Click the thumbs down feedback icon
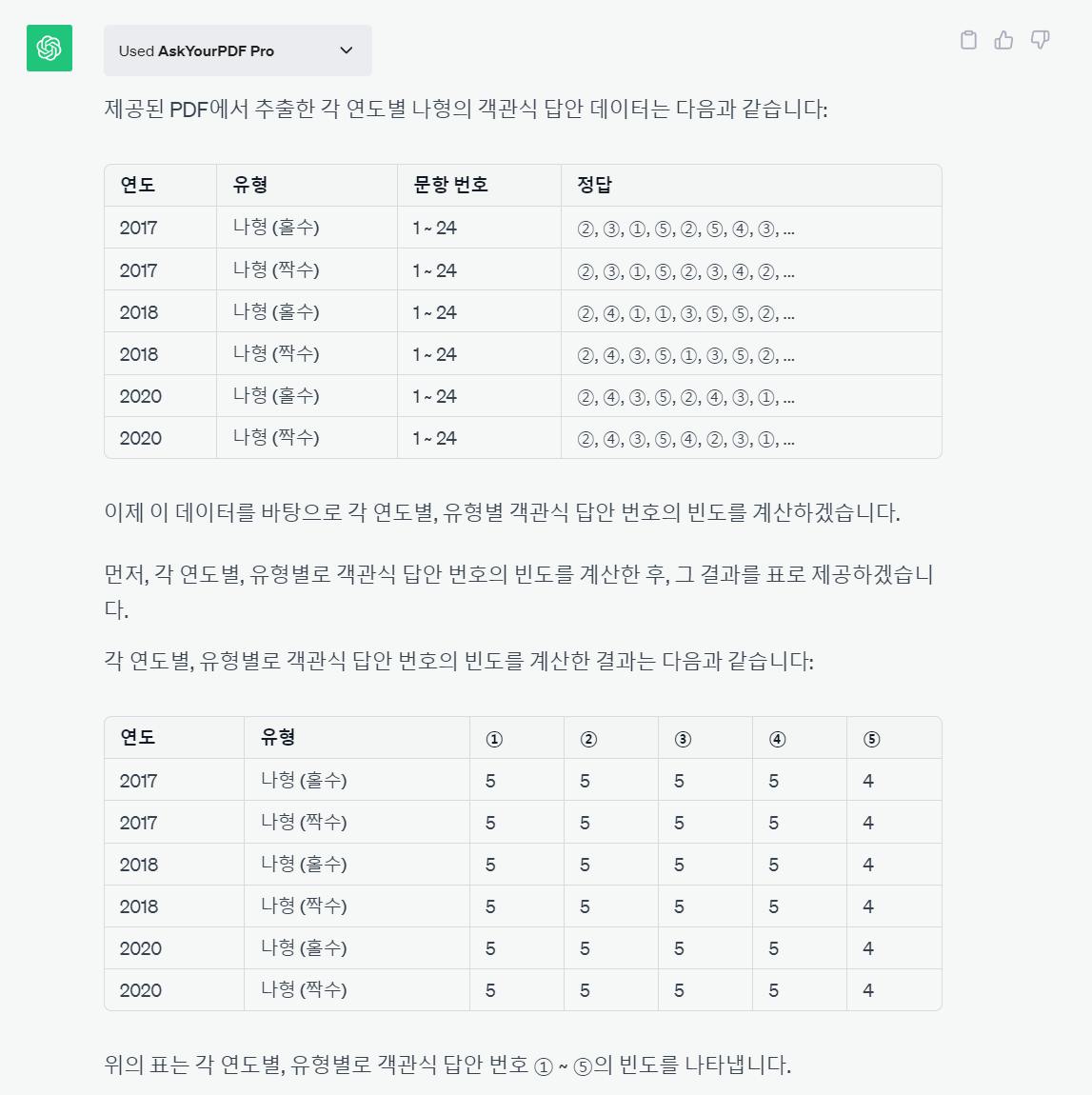The height and width of the screenshot is (1095, 1092). (x=1040, y=40)
